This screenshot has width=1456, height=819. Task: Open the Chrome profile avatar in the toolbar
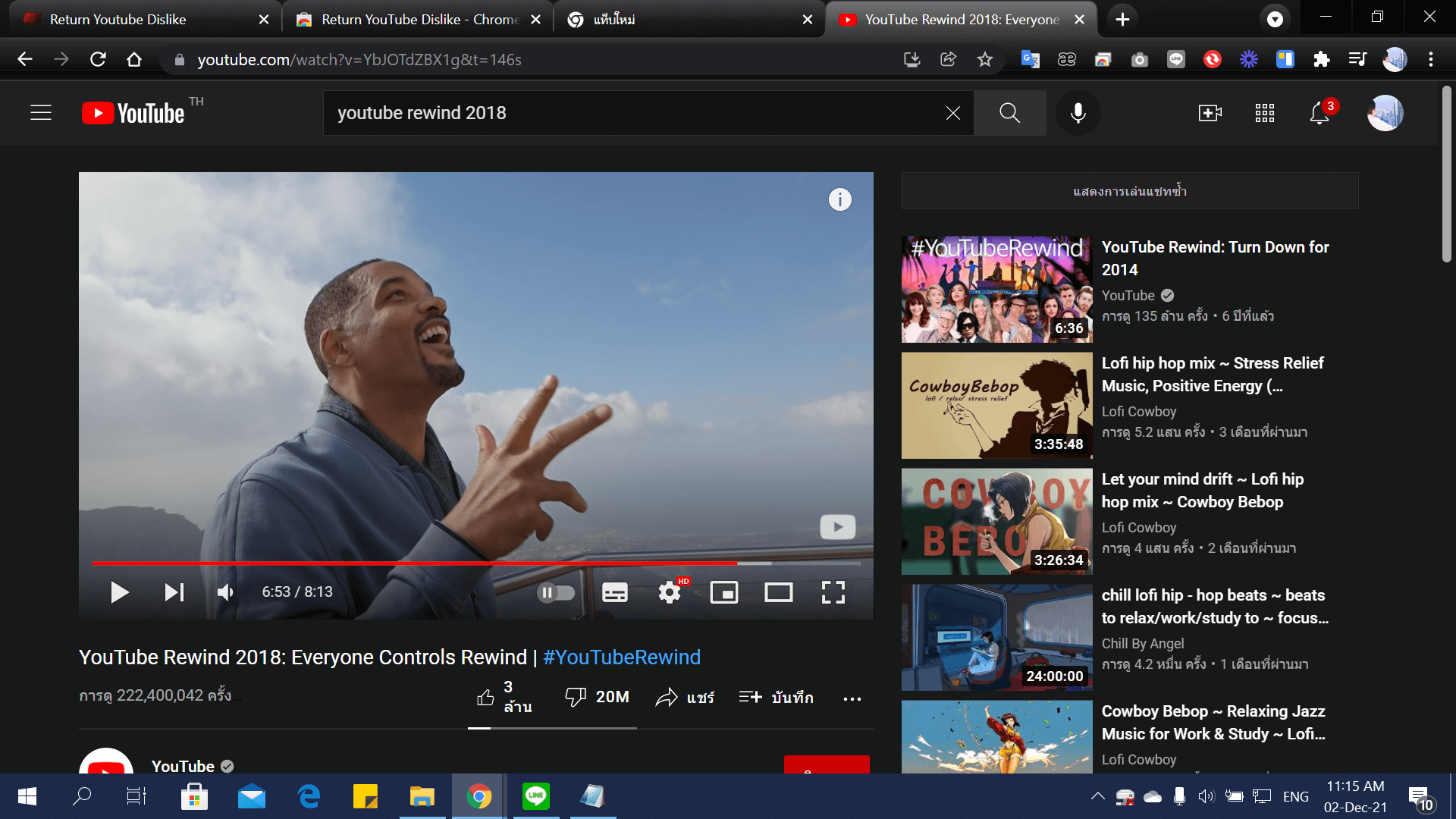[x=1394, y=59]
